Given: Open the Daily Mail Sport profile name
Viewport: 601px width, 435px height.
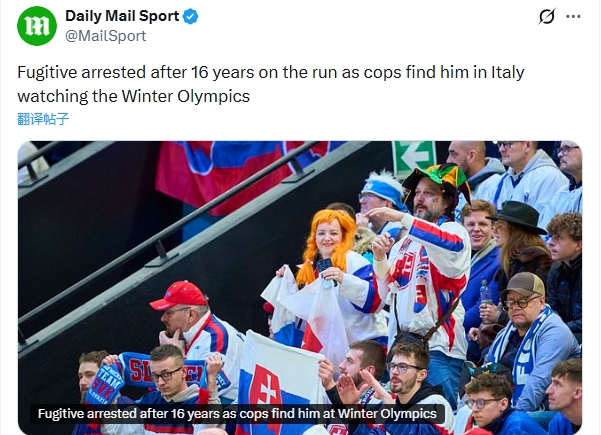Looking at the screenshot, I should pyautogui.click(x=122, y=16).
